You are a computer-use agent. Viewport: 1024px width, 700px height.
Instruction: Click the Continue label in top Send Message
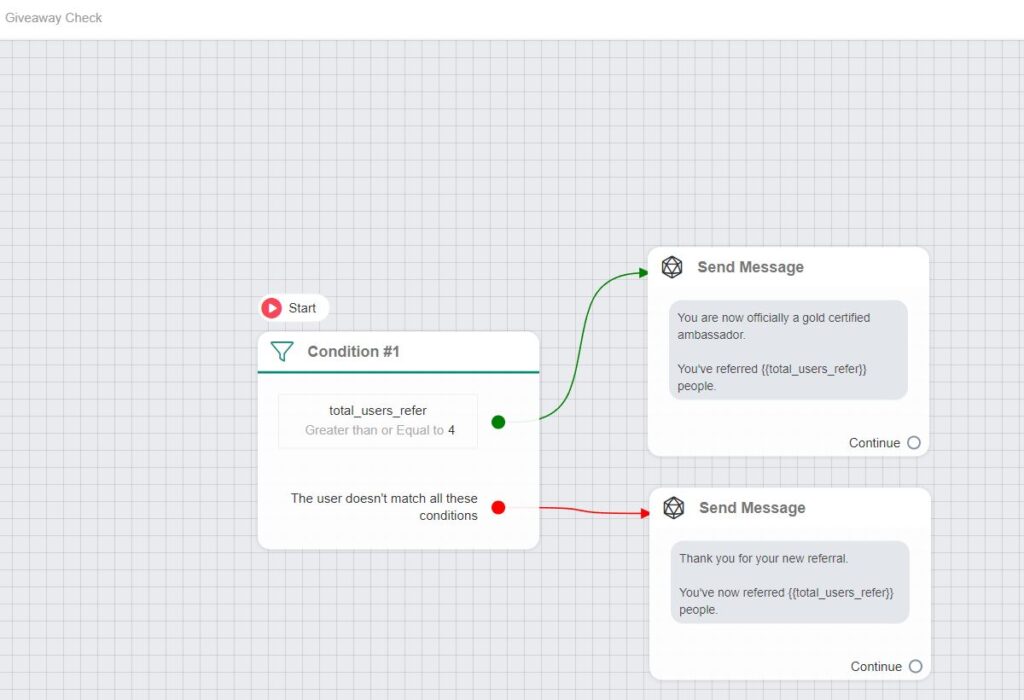874,443
